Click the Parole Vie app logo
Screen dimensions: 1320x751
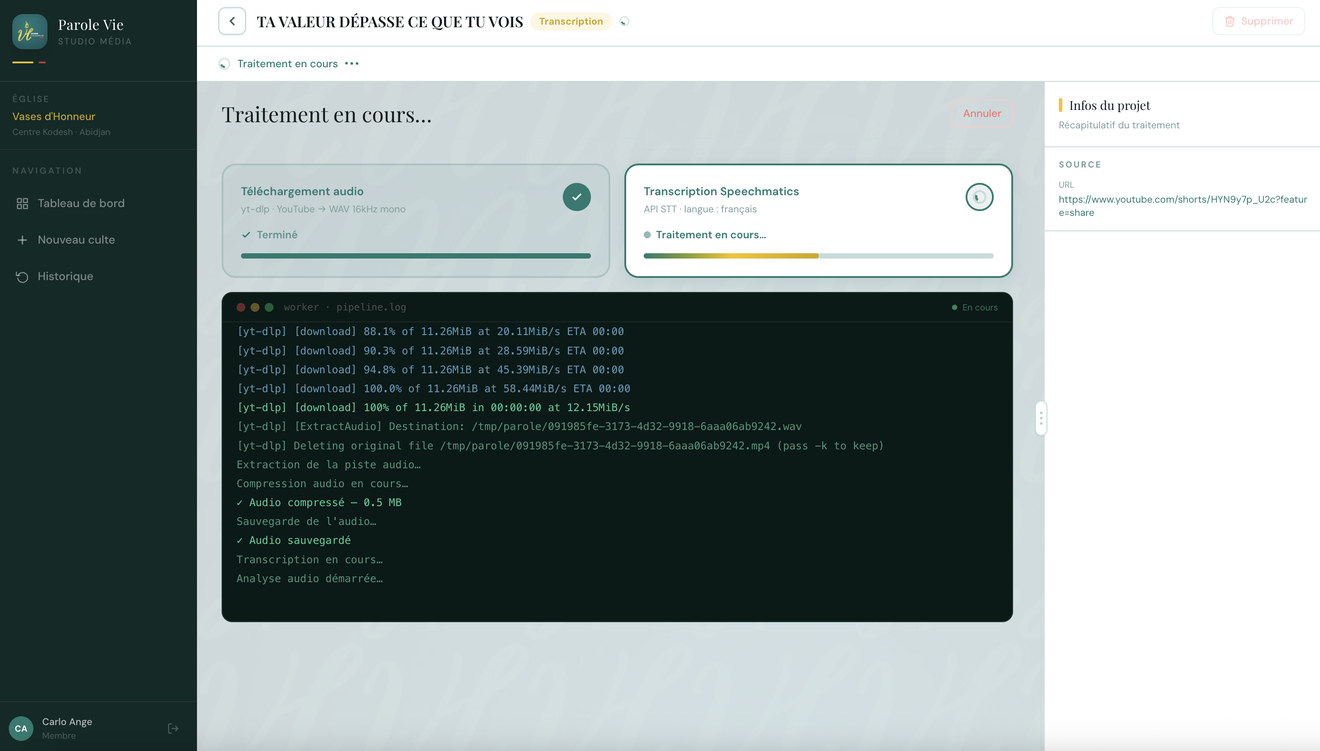30,32
